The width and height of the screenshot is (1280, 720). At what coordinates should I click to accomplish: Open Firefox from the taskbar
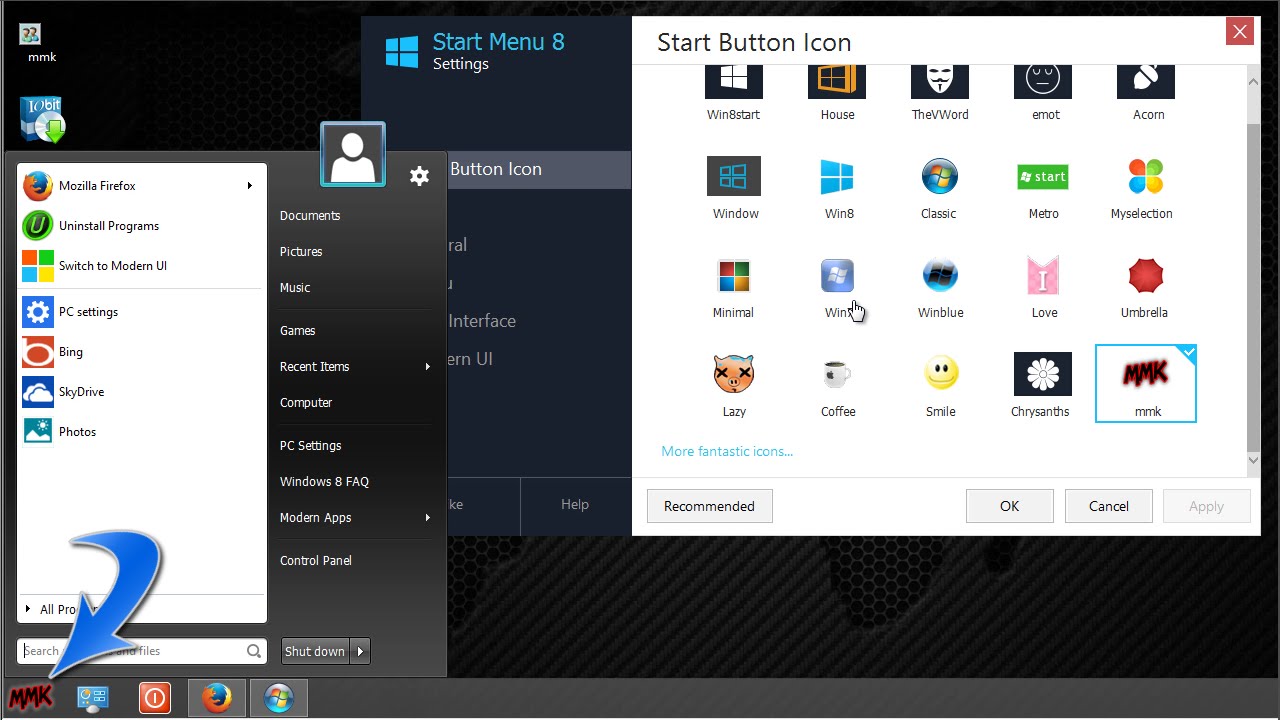pos(216,697)
